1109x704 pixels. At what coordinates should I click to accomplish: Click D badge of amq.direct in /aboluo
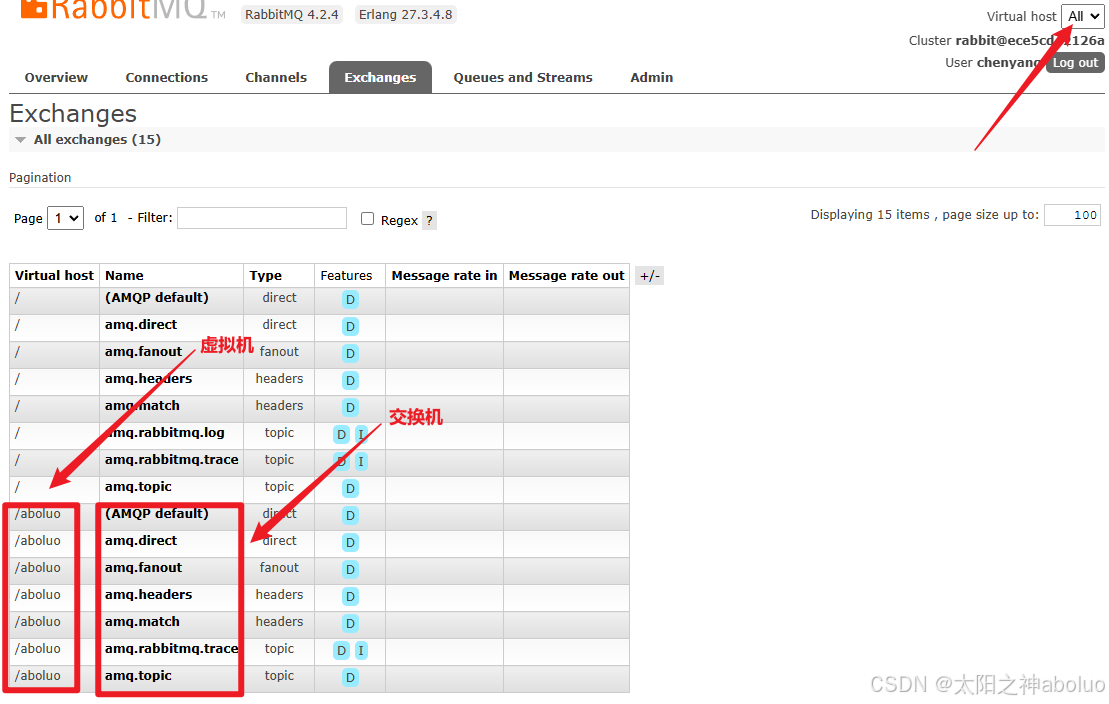point(350,543)
